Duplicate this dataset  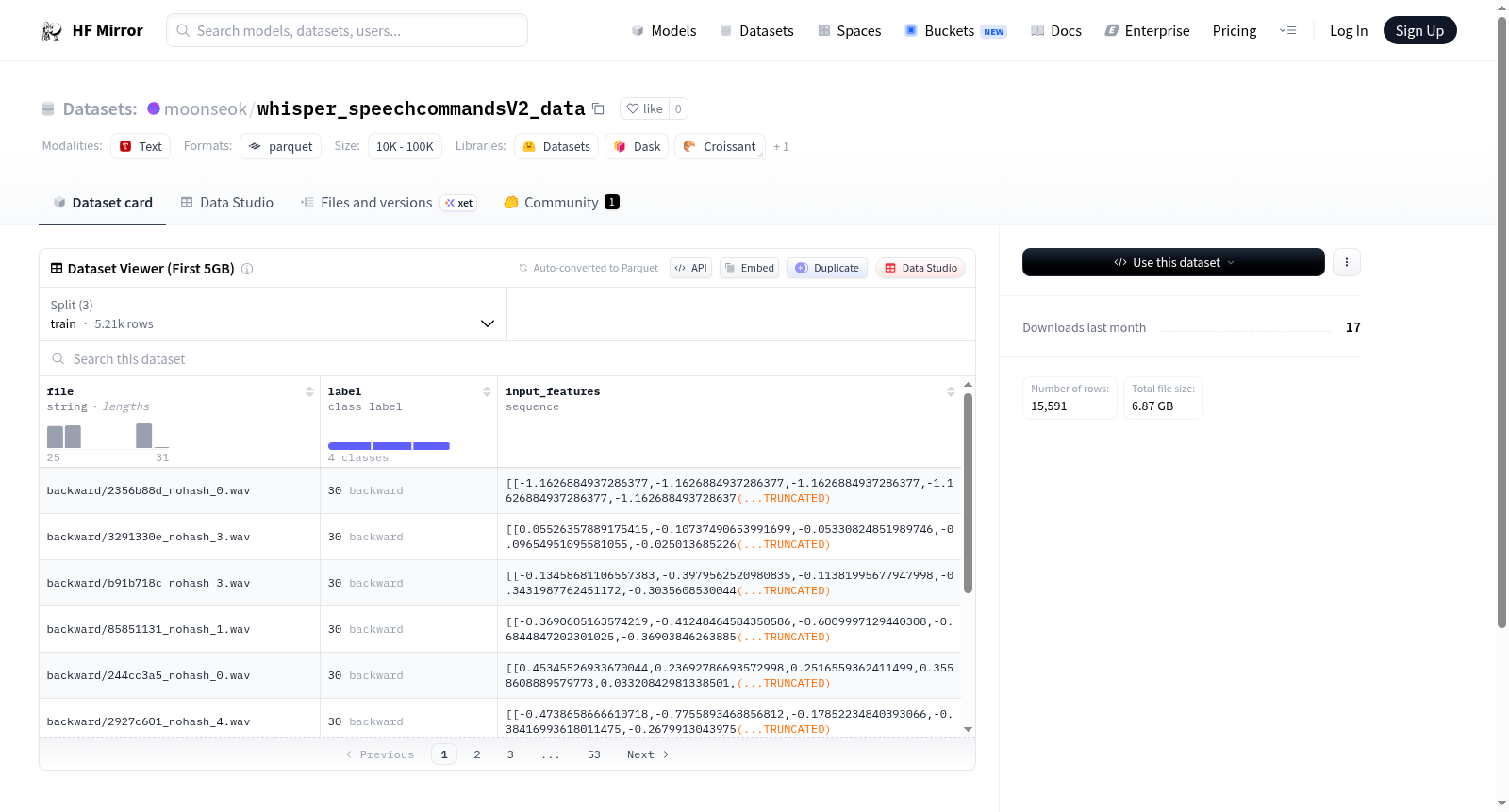click(x=827, y=268)
